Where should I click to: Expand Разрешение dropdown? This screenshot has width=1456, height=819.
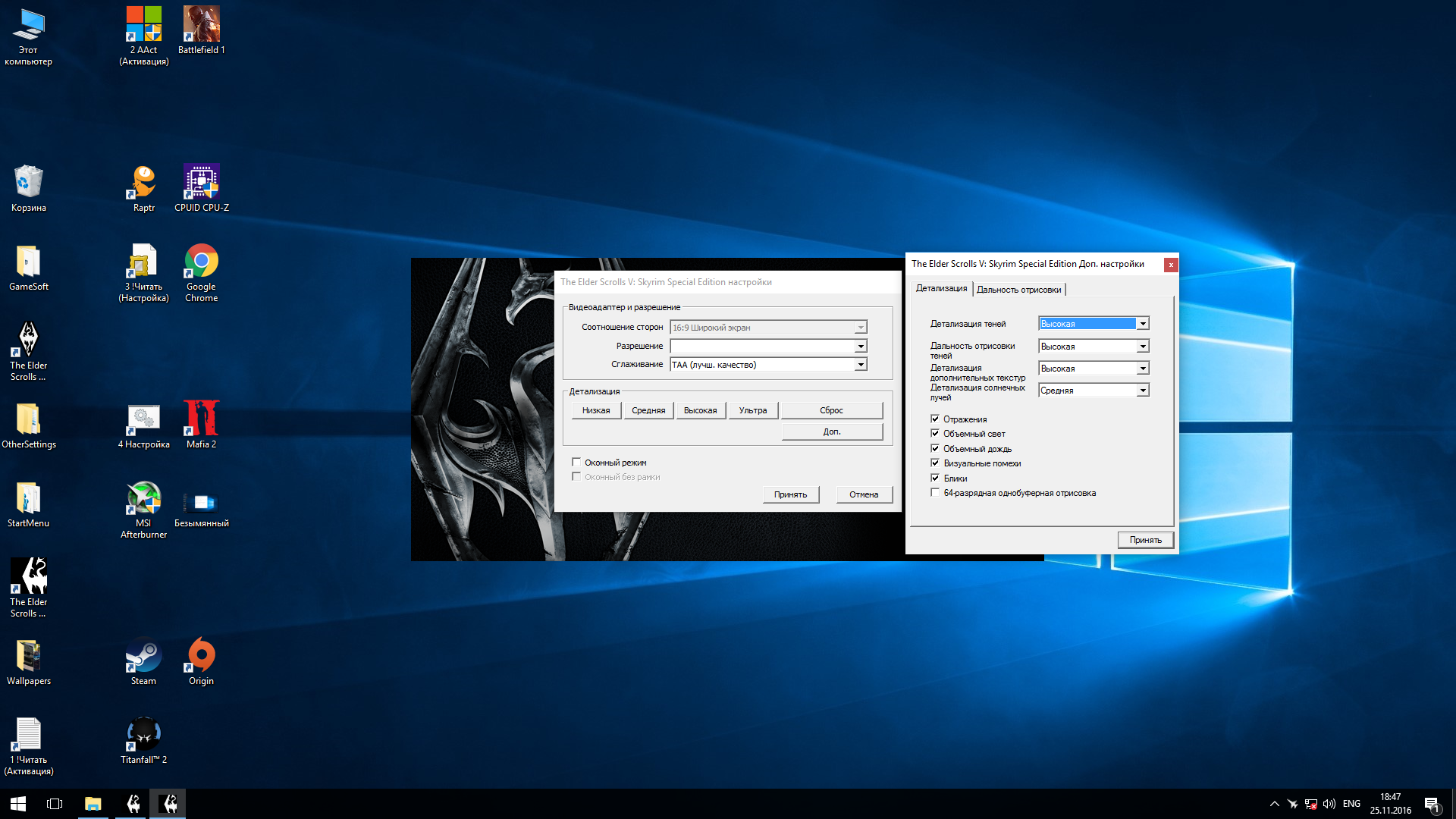[861, 347]
